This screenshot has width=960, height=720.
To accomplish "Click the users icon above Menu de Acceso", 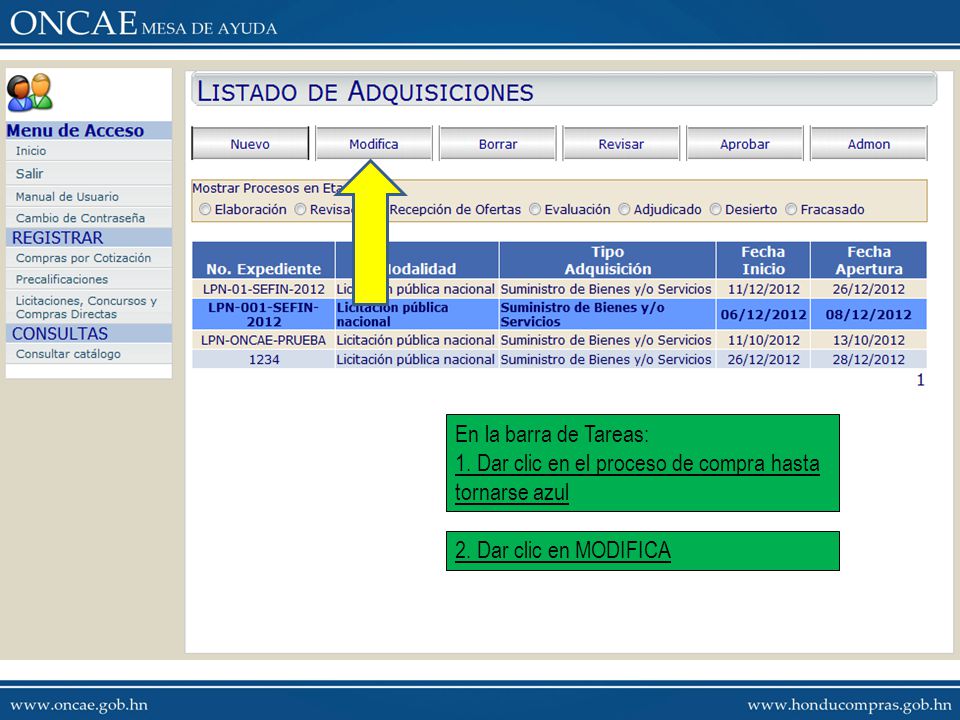I will 29,92.
